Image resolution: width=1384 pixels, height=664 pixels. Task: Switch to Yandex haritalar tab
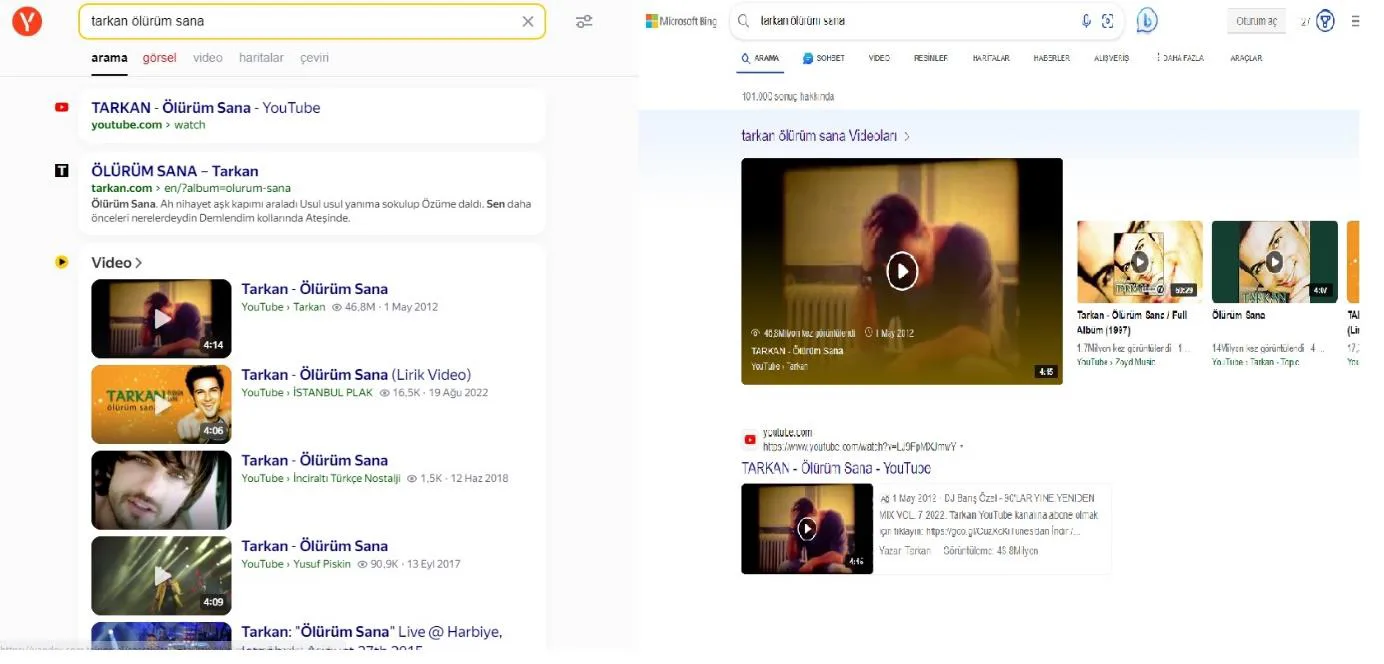pyautogui.click(x=261, y=58)
